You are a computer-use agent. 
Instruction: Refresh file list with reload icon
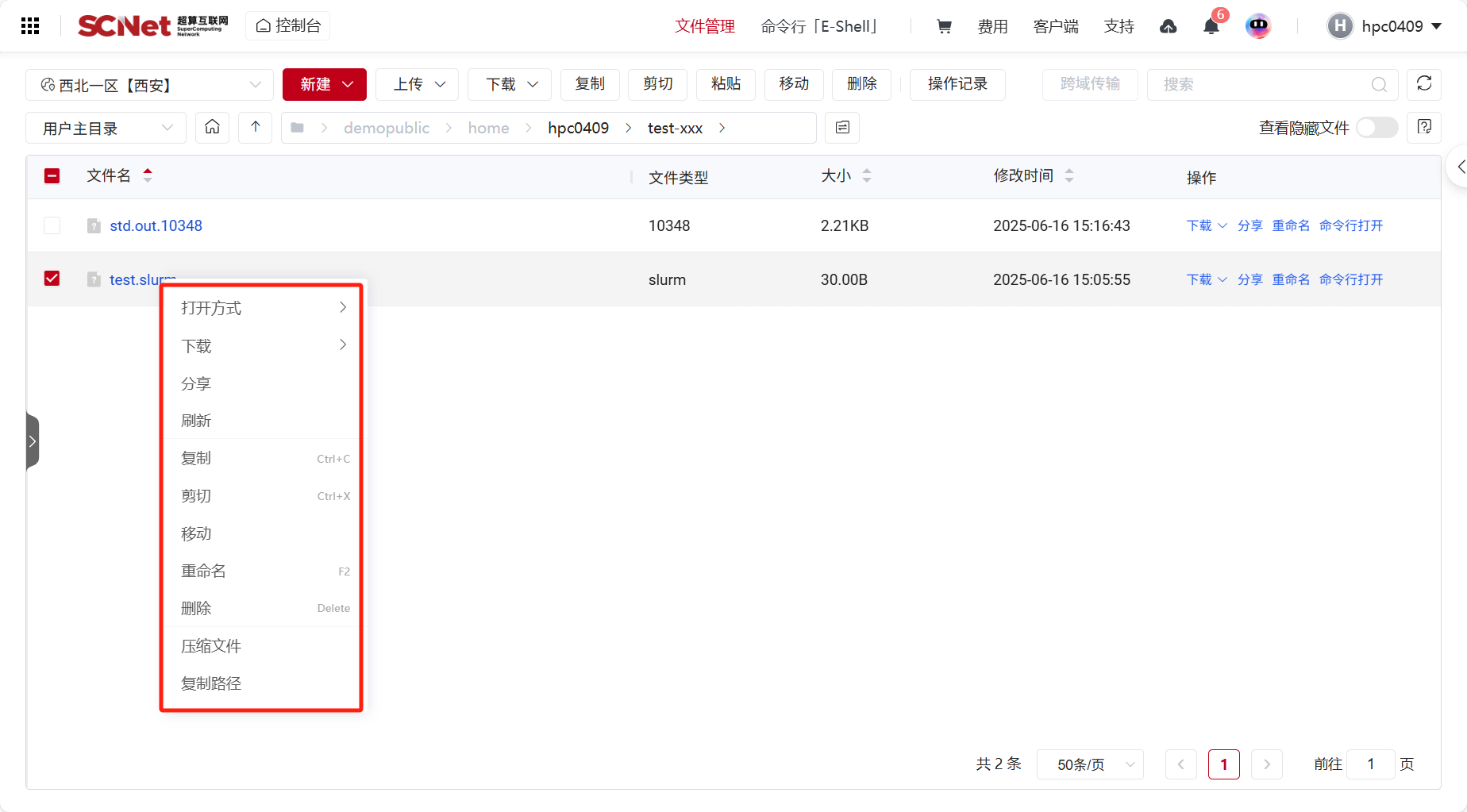pos(1423,84)
